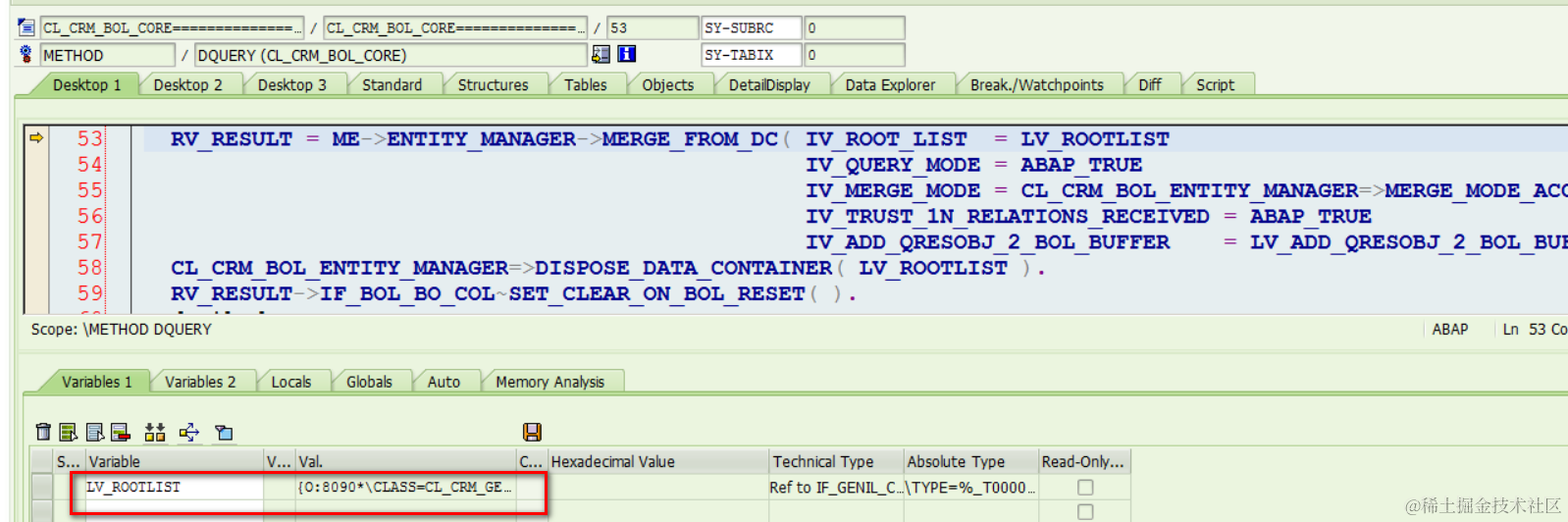Switch to Desktop 1 tab

(x=86, y=85)
